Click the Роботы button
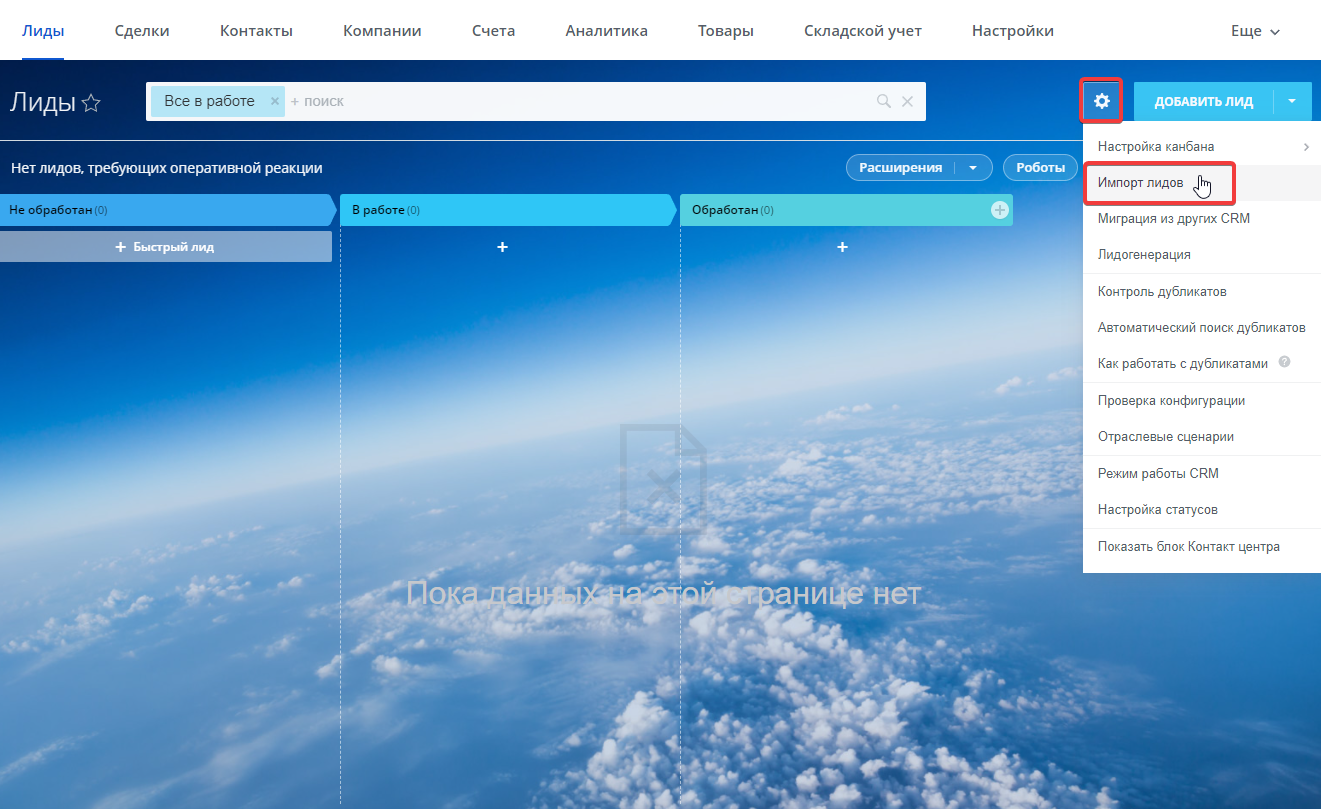The image size is (1321, 809). (x=1040, y=168)
